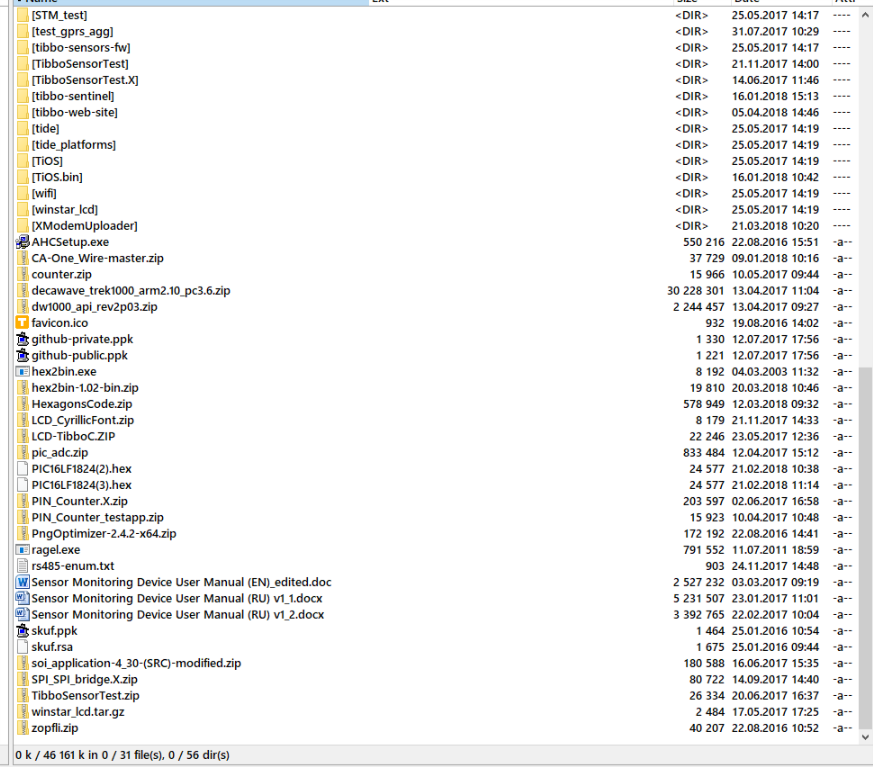Click docx icon of User Manual (RU) v1_2.docx

click(x=22, y=614)
